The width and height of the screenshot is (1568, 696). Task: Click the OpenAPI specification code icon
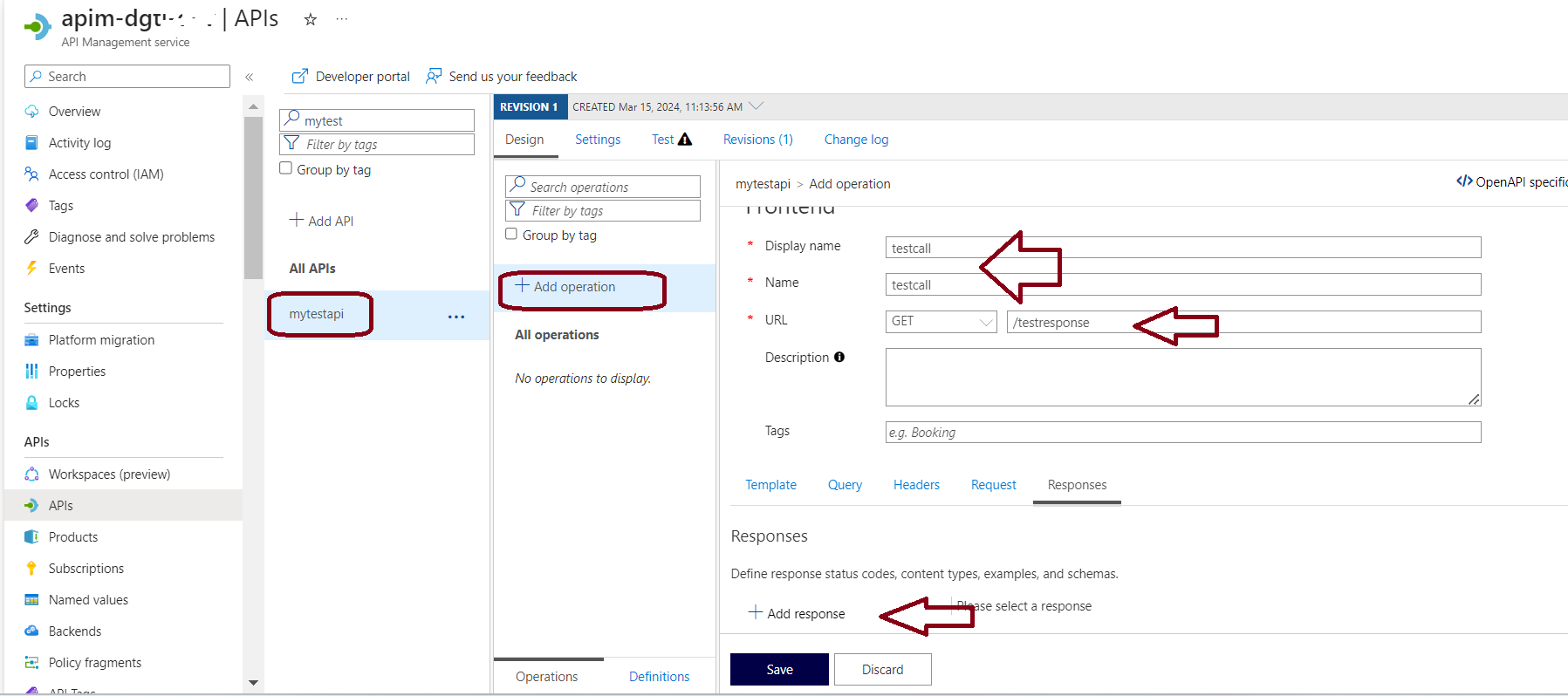[x=1464, y=181]
